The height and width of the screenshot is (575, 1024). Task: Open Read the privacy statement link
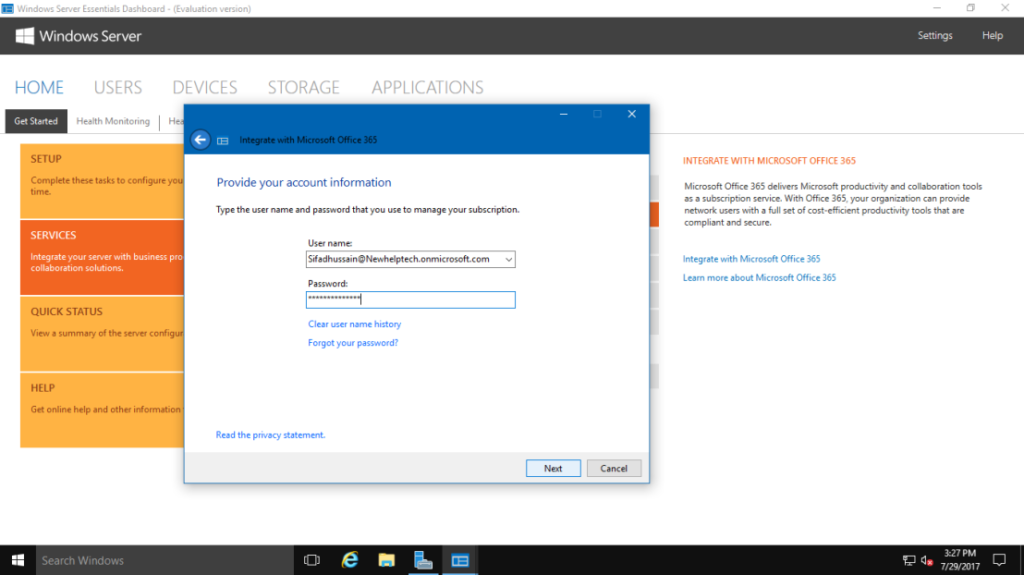(270, 435)
